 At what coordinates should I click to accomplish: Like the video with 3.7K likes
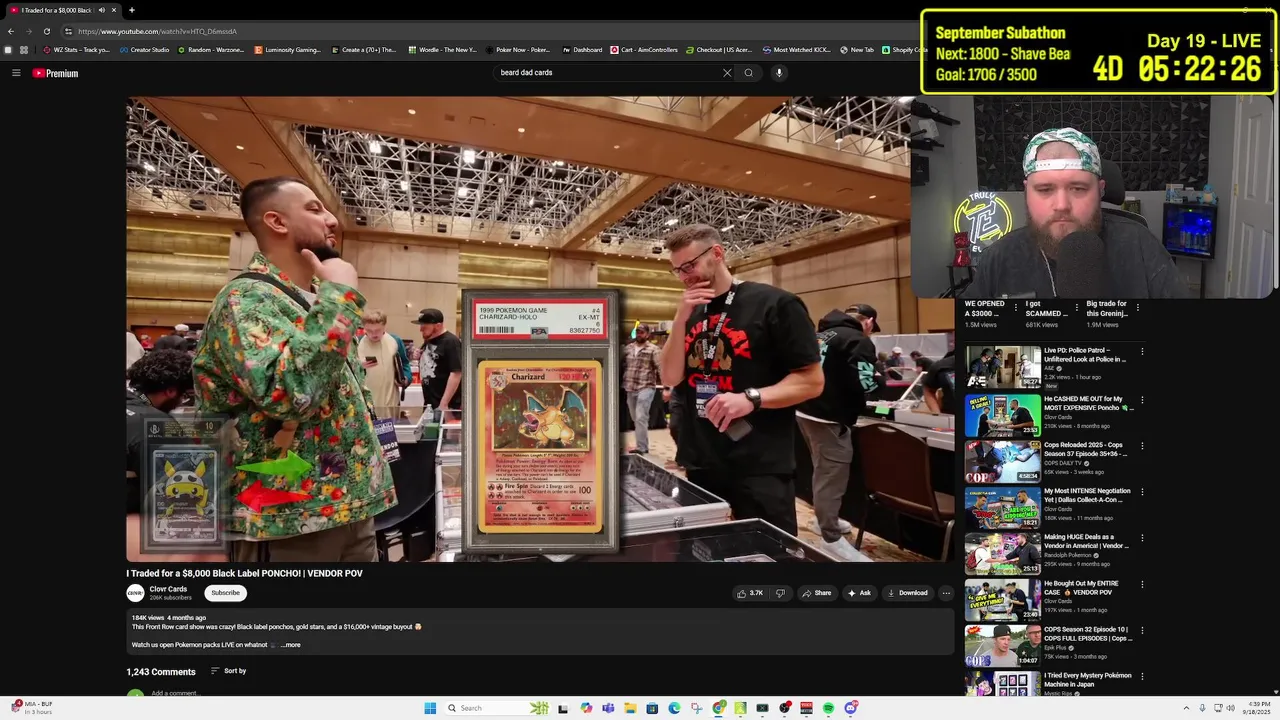750,593
